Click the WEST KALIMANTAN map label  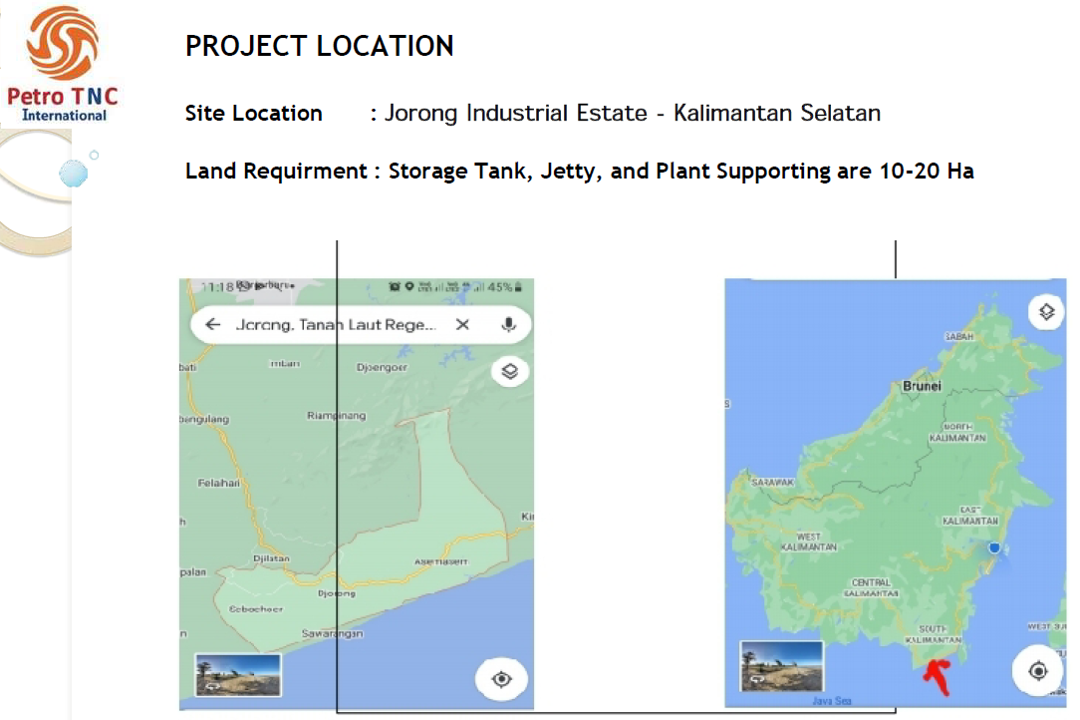pos(809,542)
